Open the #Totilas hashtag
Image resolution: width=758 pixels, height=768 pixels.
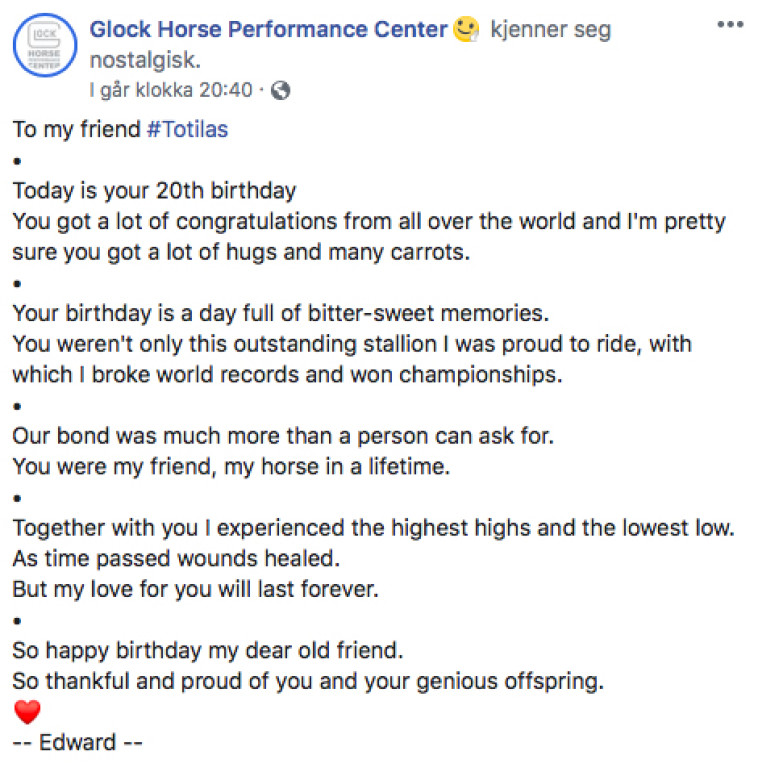187,130
